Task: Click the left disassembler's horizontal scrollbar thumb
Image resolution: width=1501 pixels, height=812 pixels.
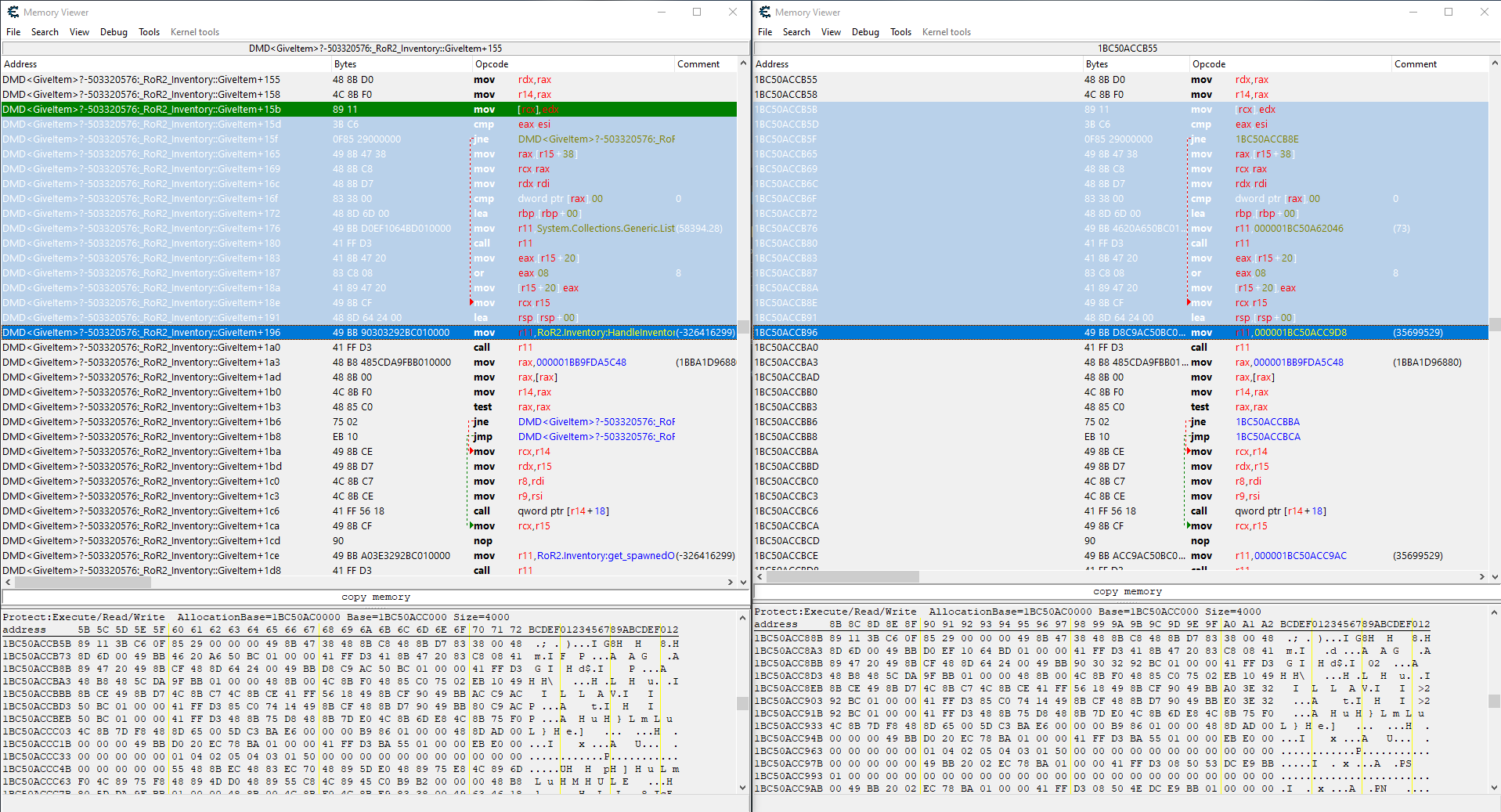Action: point(82,582)
